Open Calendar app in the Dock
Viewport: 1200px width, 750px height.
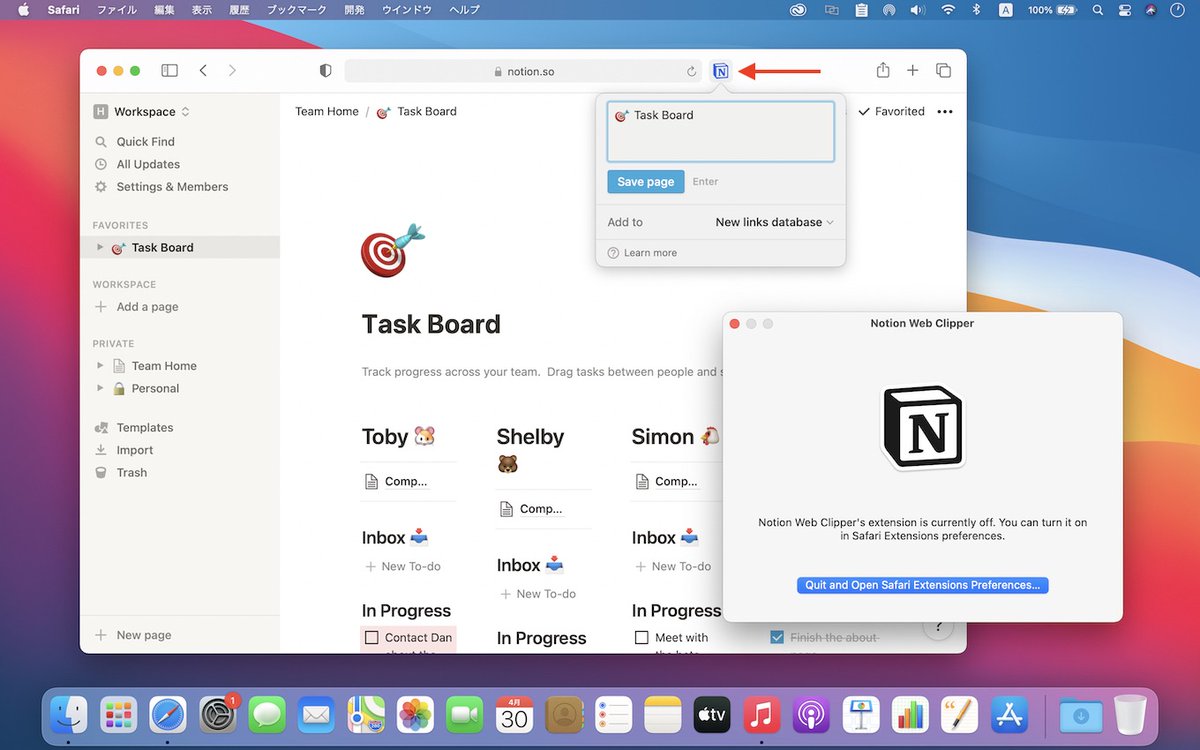point(514,715)
